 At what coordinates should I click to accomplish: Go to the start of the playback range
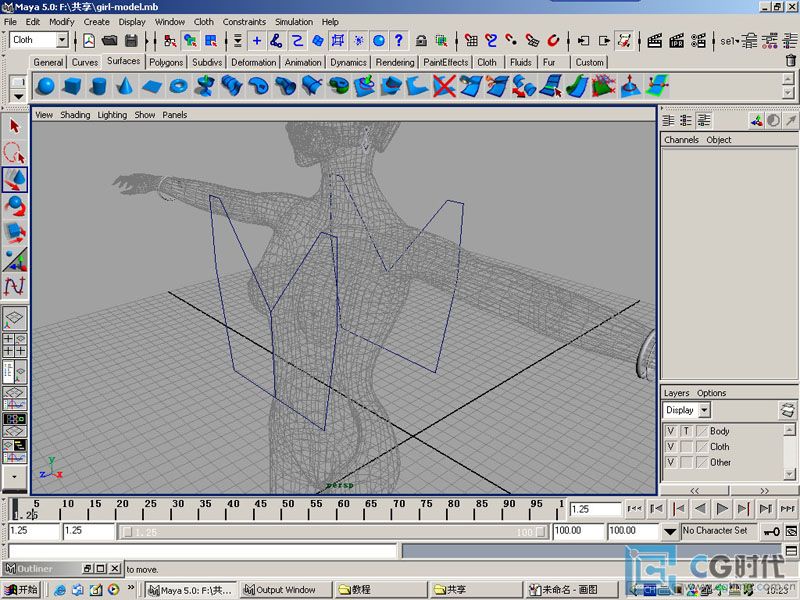tap(634, 509)
